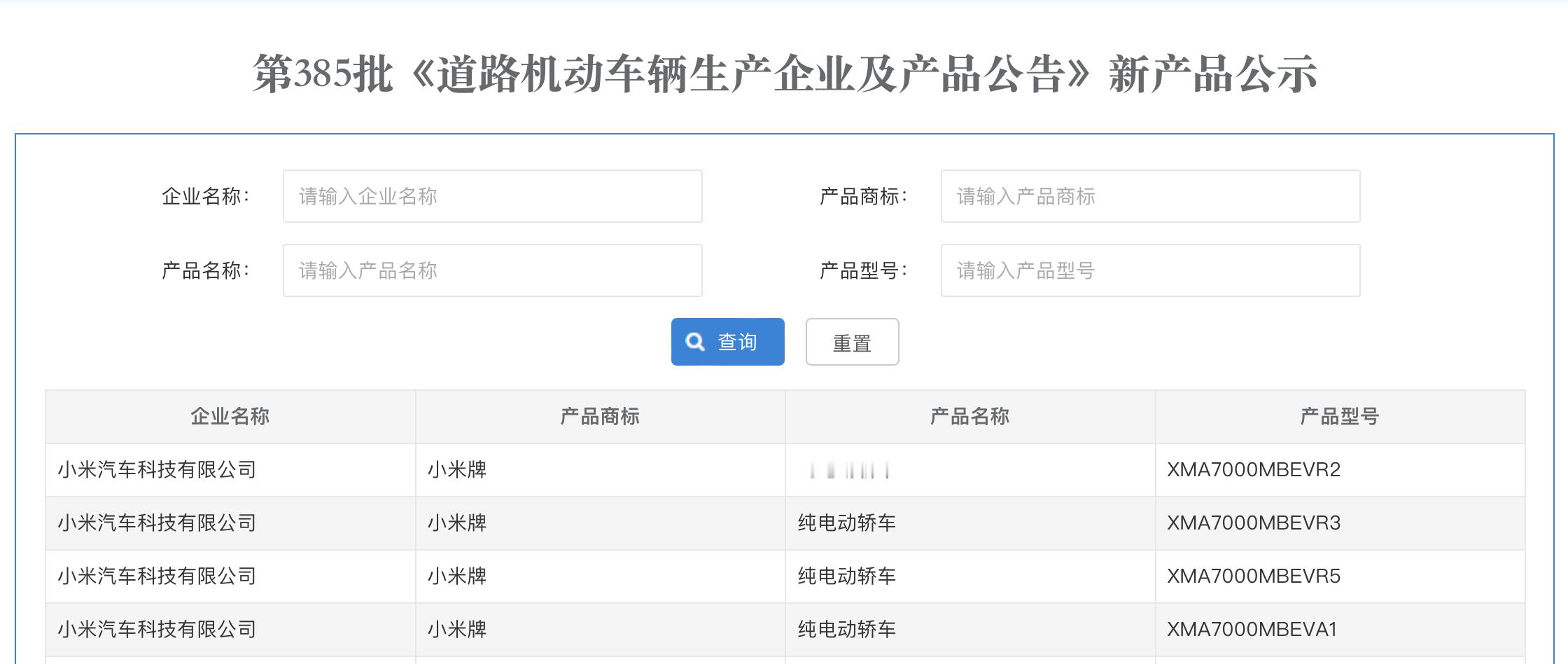Click 小米汽车科技有限公司 in the XMA7000MBEVR2 row
The image size is (1568, 664).
click(x=157, y=469)
